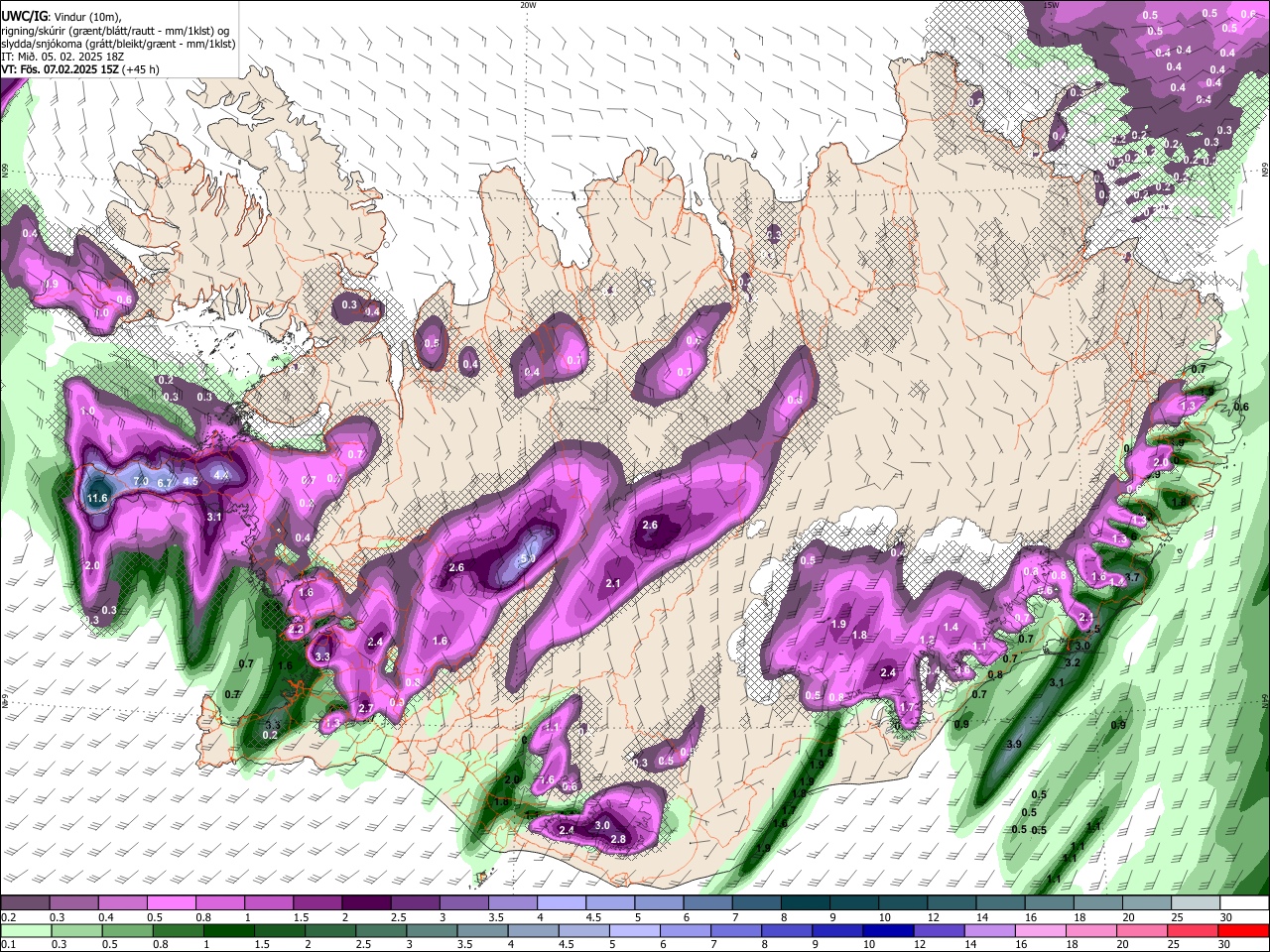Screen dimensions: 1270x952
Task: Click the 3.2 value near the southeast coast
Action: pos(1072,662)
